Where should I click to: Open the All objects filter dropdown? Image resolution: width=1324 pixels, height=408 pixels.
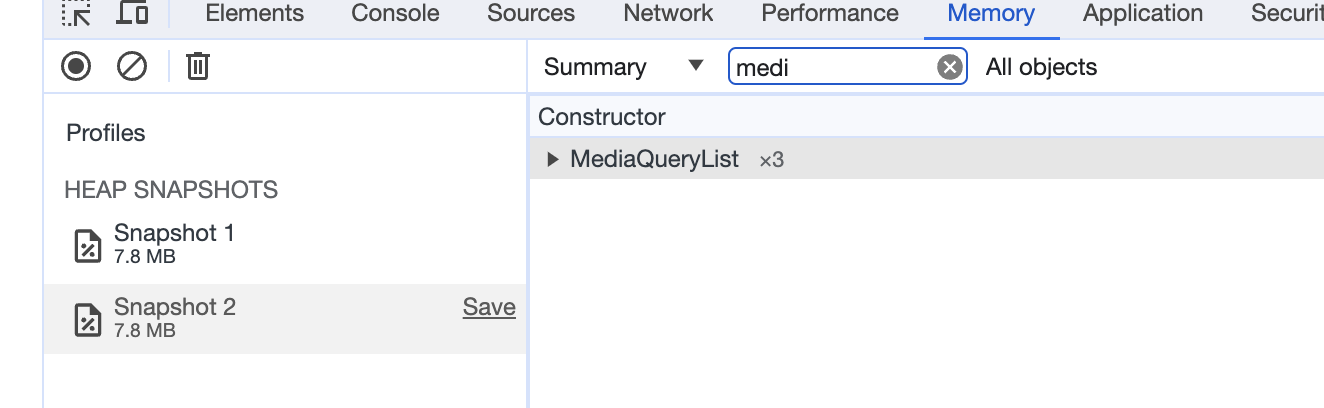[x=1041, y=67]
